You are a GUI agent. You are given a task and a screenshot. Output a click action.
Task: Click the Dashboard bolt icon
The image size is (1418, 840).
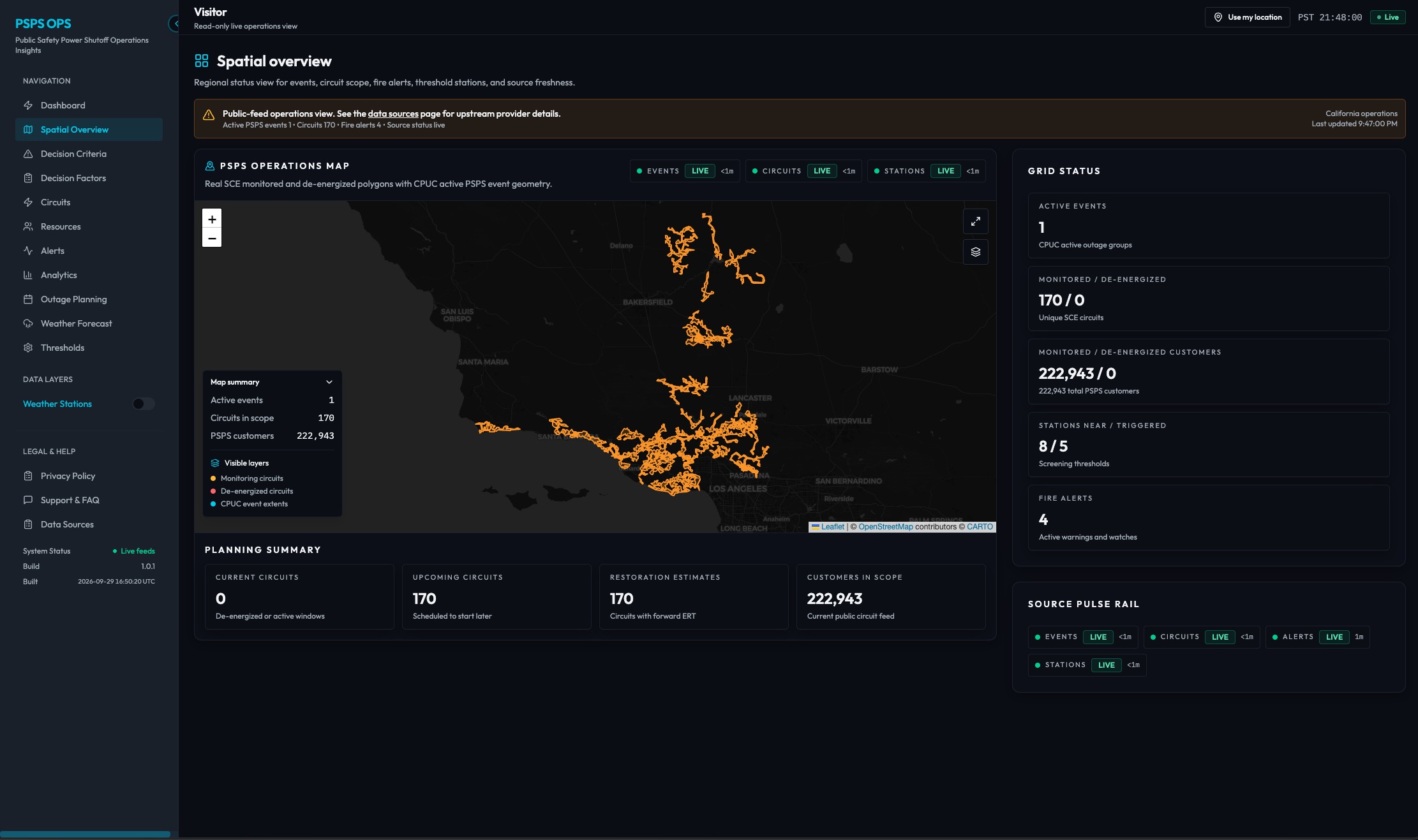coord(28,105)
